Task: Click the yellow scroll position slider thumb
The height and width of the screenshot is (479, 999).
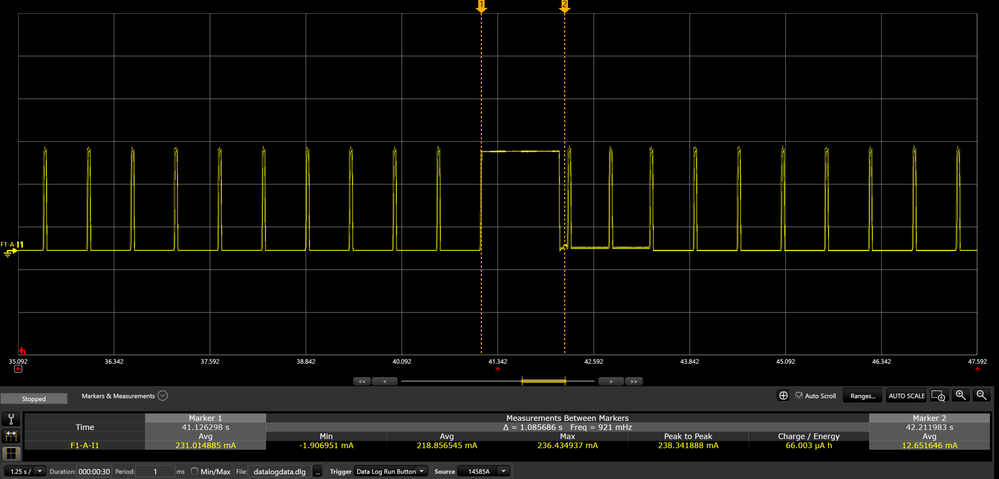Action: coord(543,381)
